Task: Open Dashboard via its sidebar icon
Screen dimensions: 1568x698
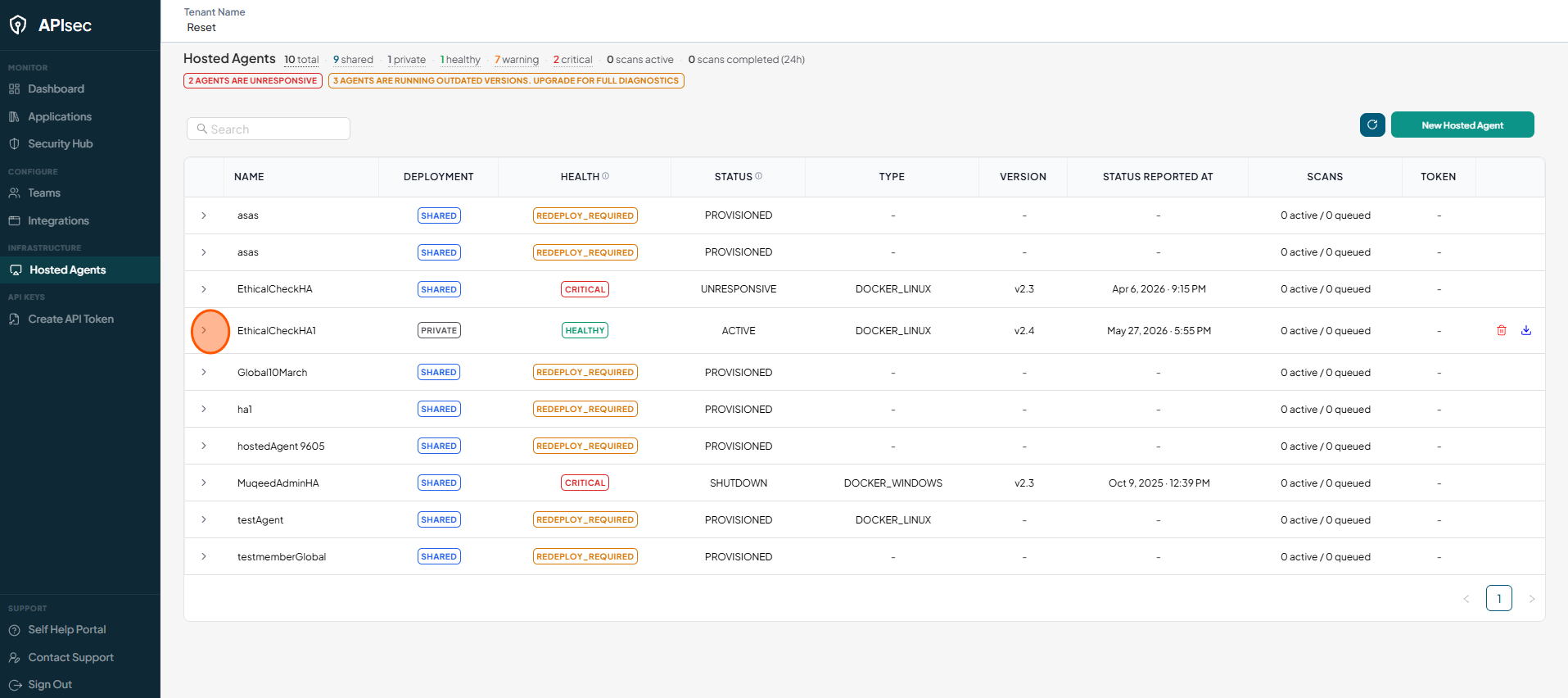Action: coord(14,88)
